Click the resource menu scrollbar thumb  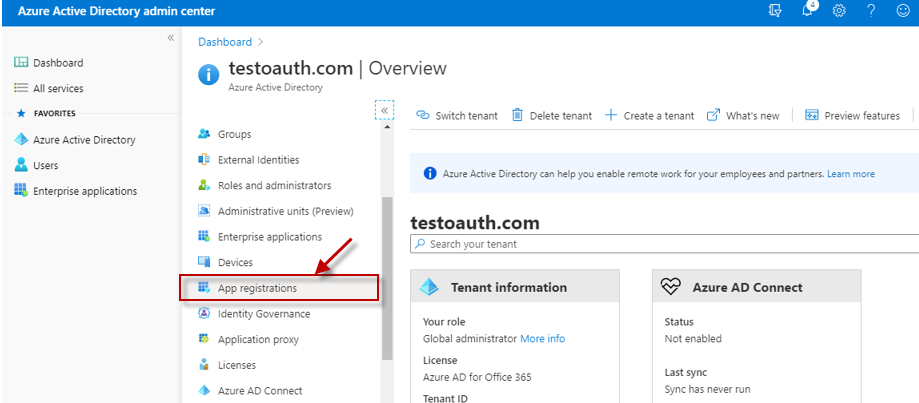click(387, 278)
